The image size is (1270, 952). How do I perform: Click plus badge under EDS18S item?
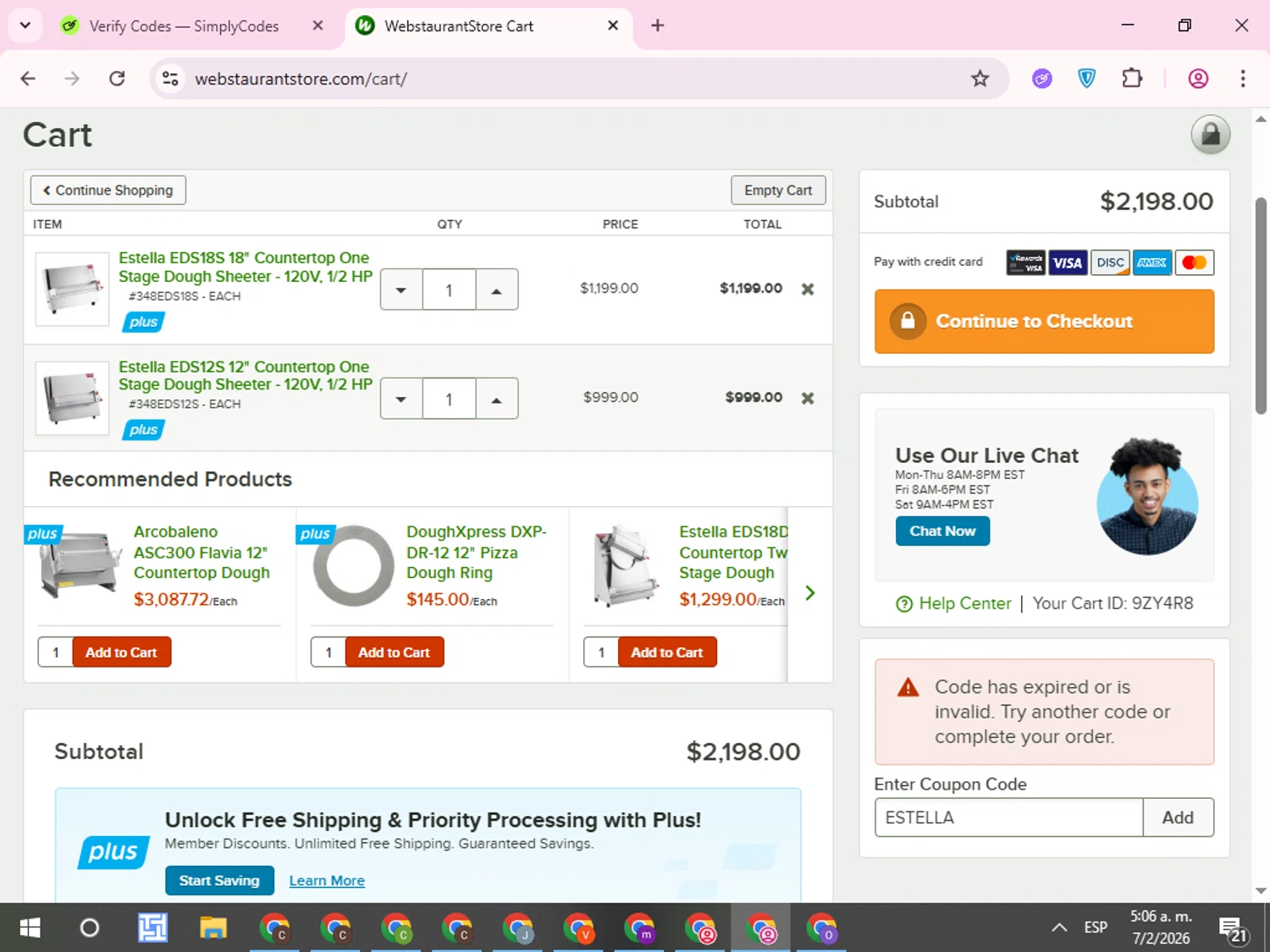[x=144, y=322]
